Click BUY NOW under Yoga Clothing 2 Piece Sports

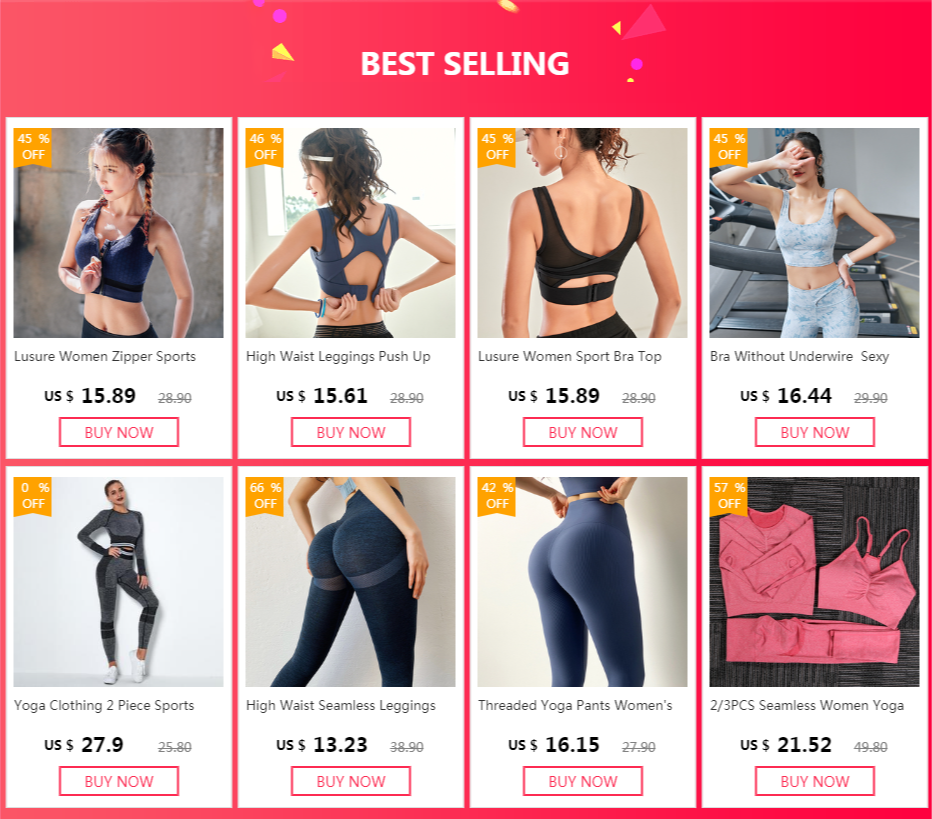click(x=119, y=781)
